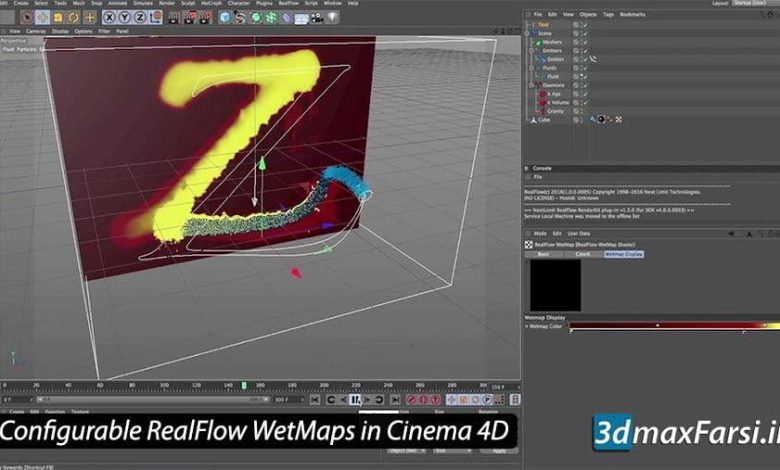Open viewport Display menu
780x470 pixels.
[61, 31]
